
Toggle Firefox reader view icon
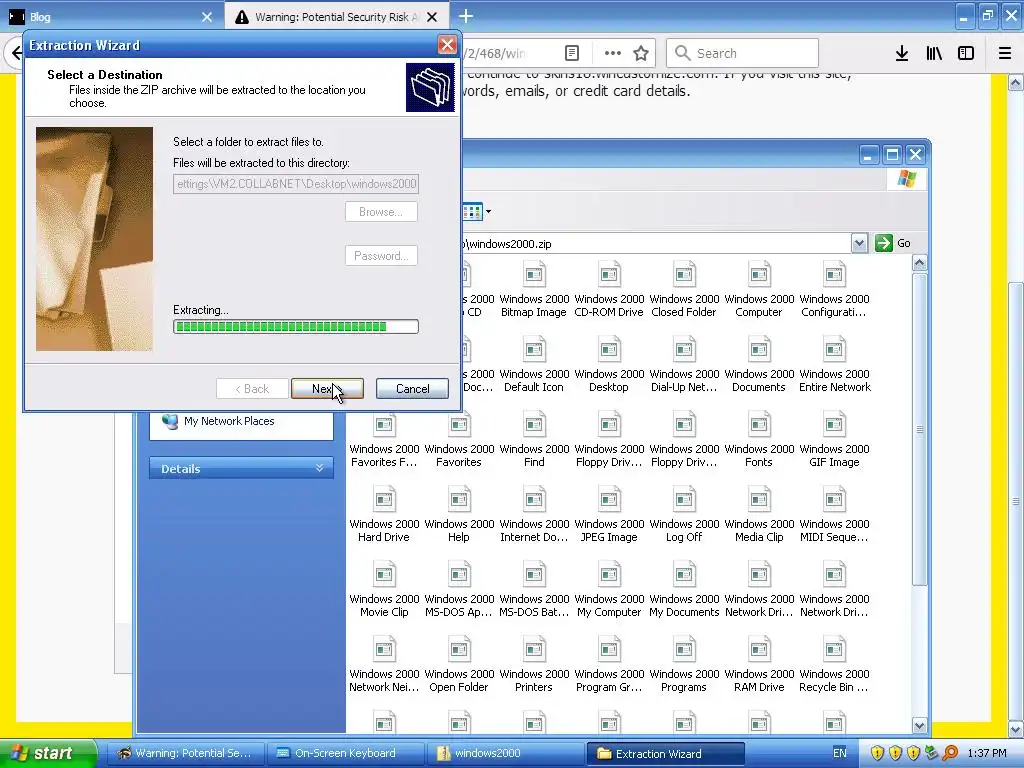[x=571, y=53]
